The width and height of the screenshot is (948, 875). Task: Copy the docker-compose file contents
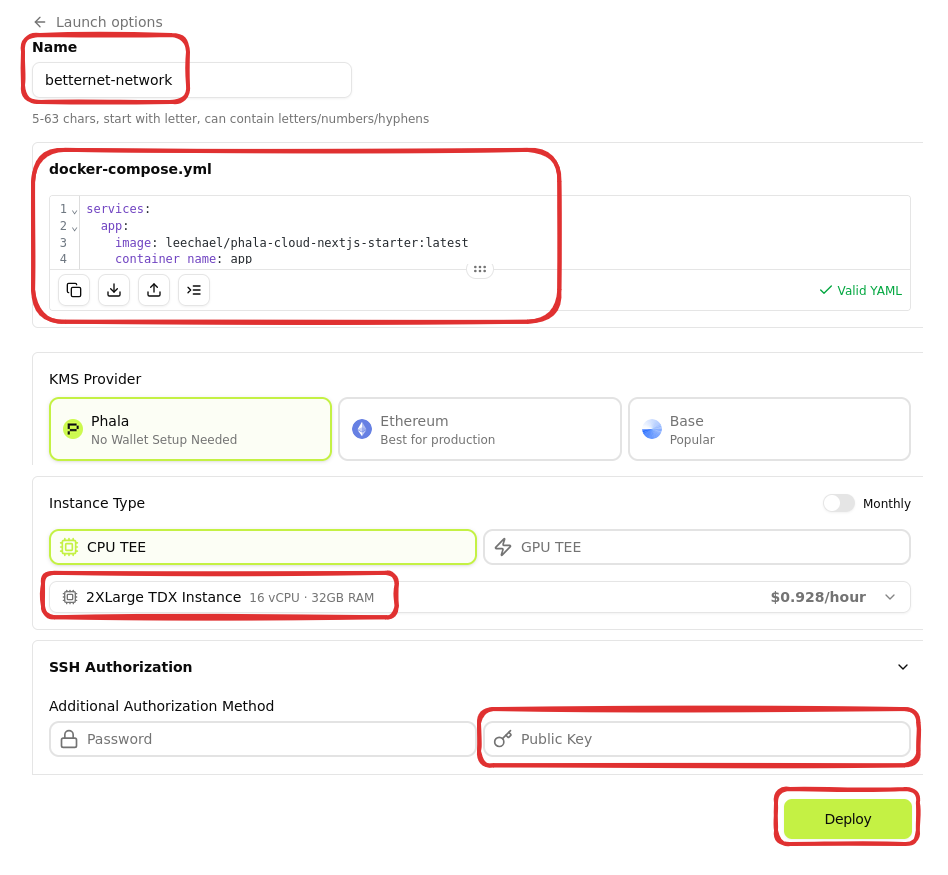(74, 290)
